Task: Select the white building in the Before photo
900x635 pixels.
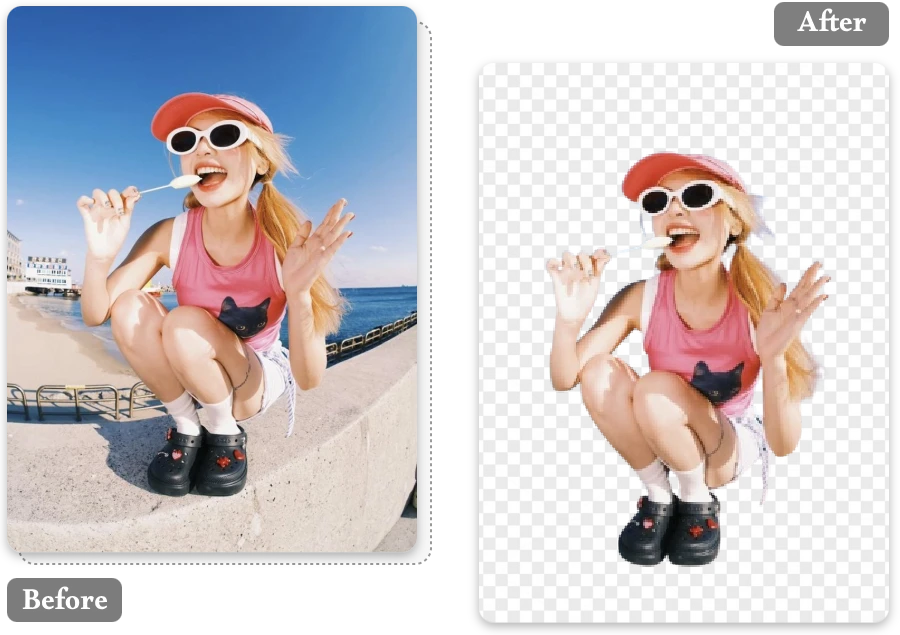Action: point(48,271)
